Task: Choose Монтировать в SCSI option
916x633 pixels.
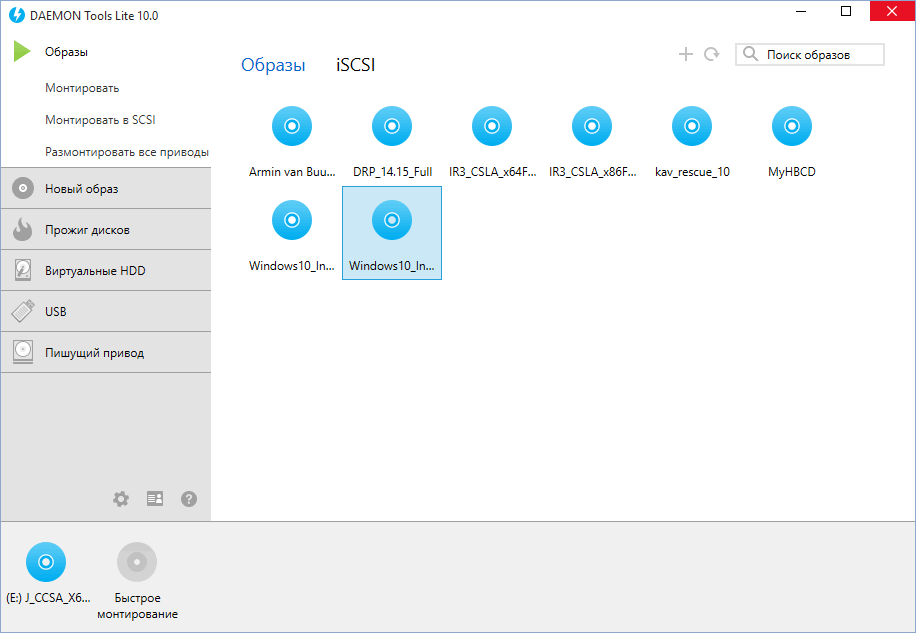Action: click(x=100, y=120)
